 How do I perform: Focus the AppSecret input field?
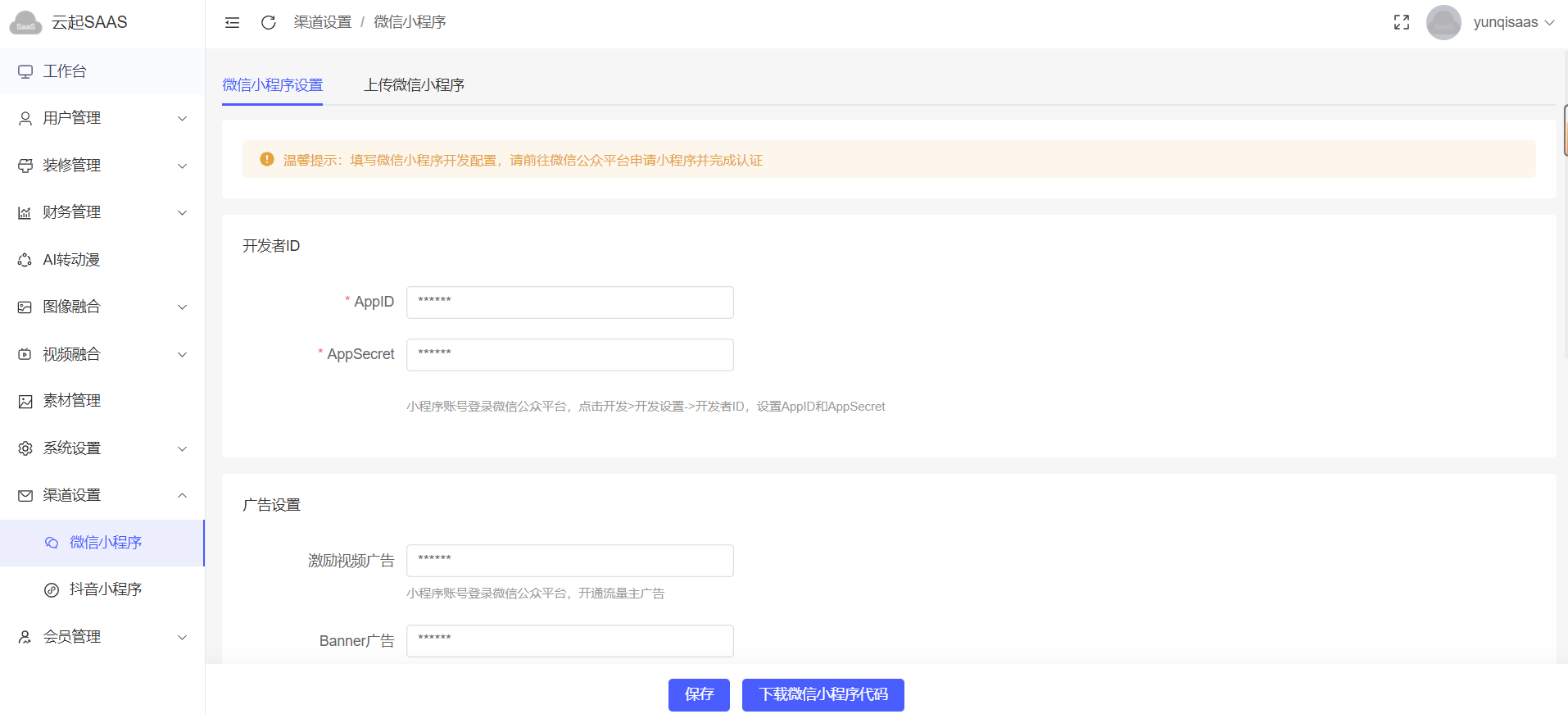click(x=569, y=355)
